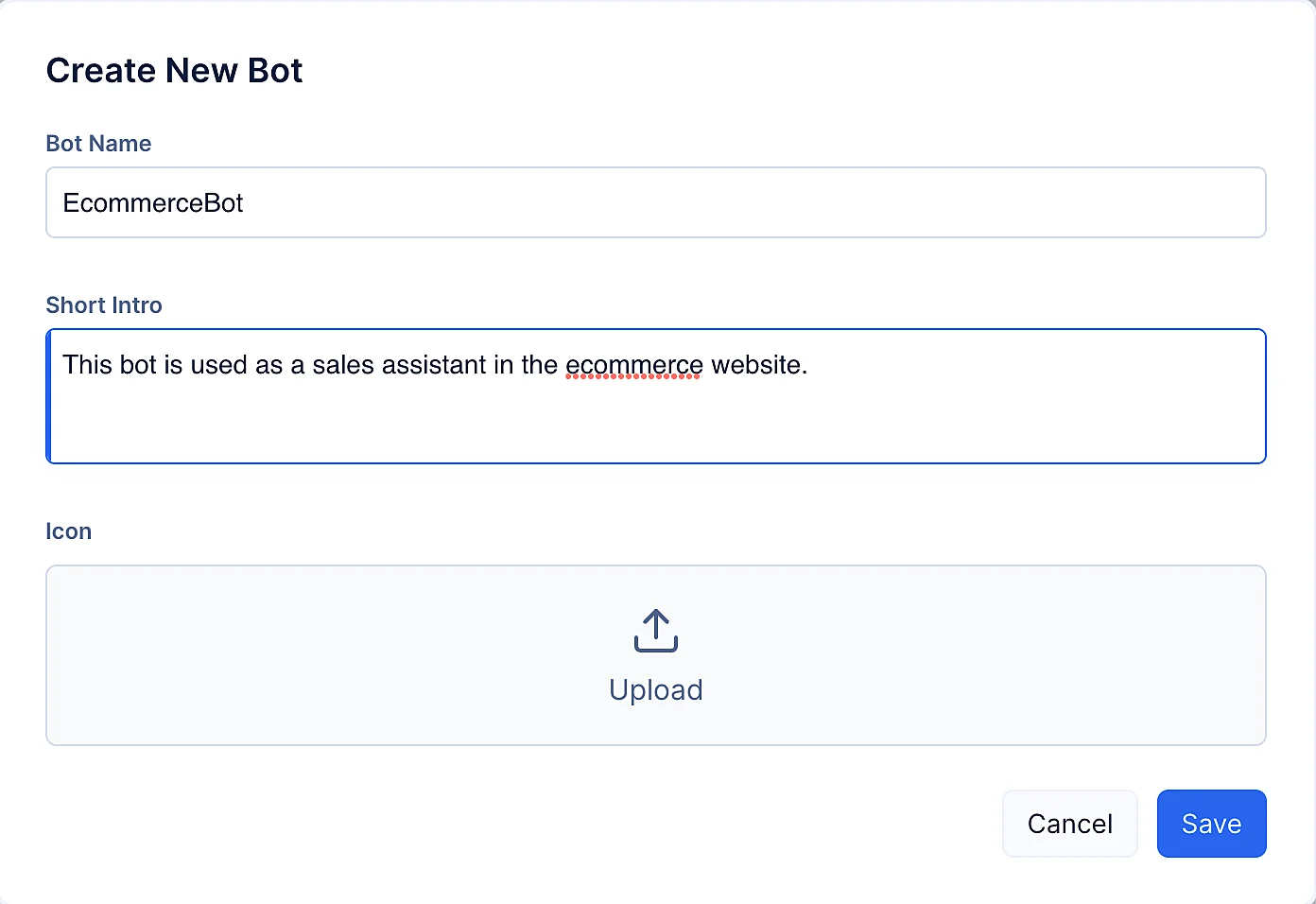Place cursor on EcommerceBot text
1316x904 pixels.
coord(153,203)
